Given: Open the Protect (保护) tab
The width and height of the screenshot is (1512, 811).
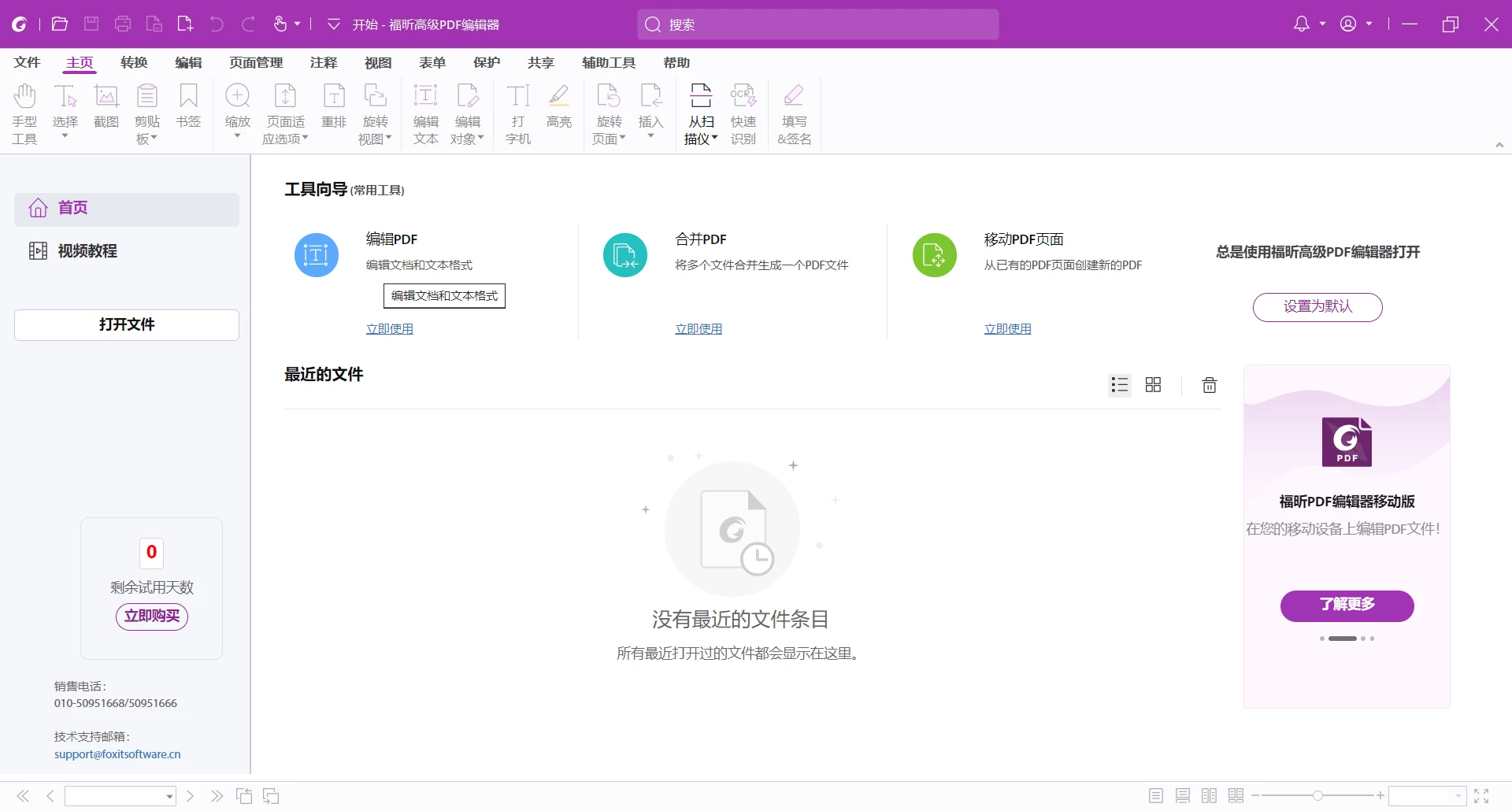Looking at the screenshot, I should 487,62.
